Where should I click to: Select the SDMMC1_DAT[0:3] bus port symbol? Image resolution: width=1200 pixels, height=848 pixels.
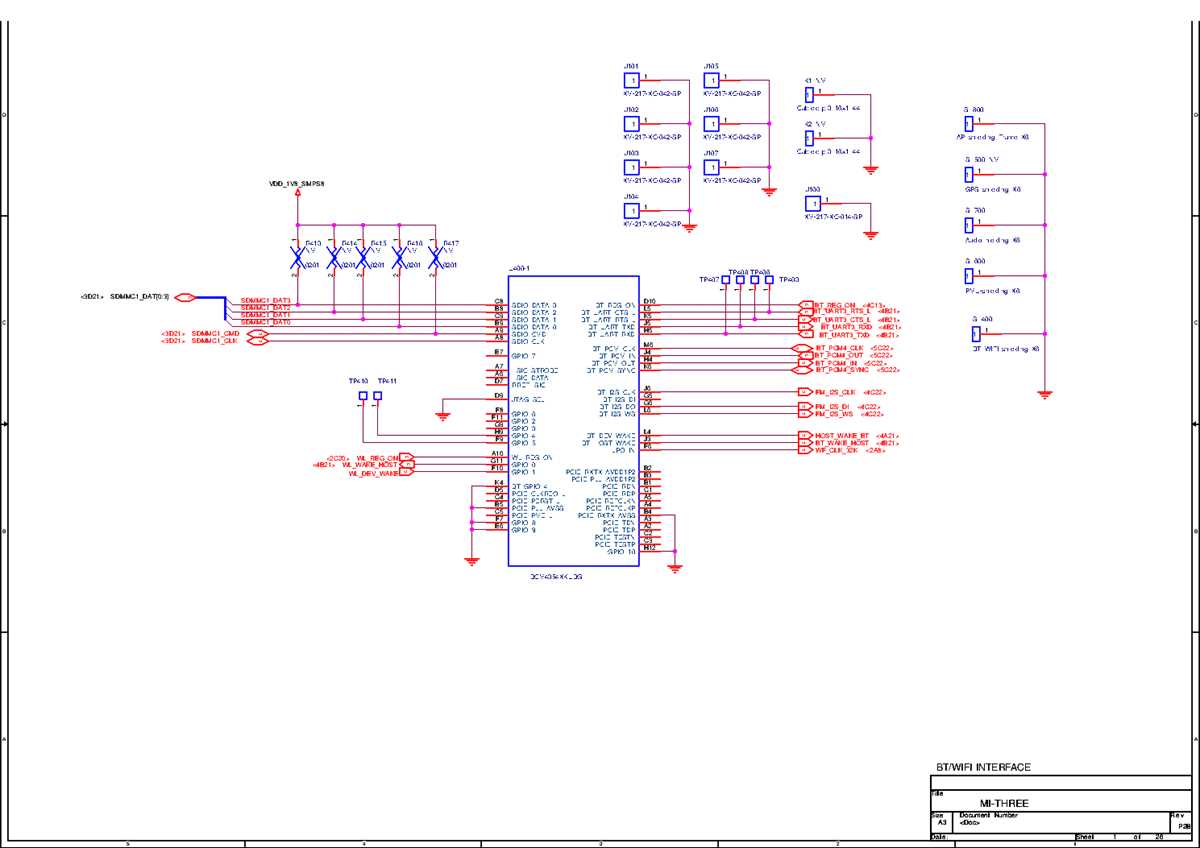pos(185,297)
